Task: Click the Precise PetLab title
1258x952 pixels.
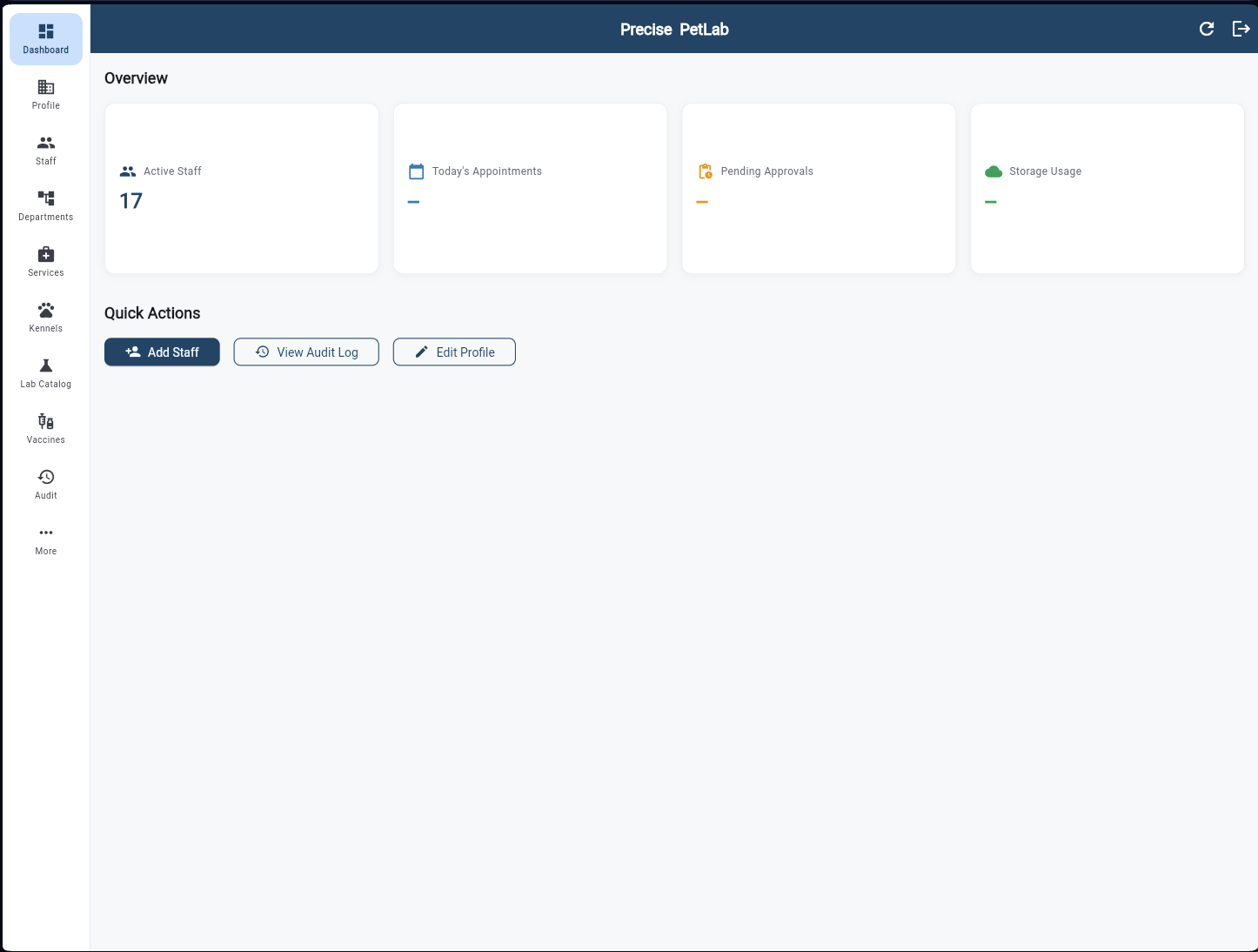Action: [674, 29]
